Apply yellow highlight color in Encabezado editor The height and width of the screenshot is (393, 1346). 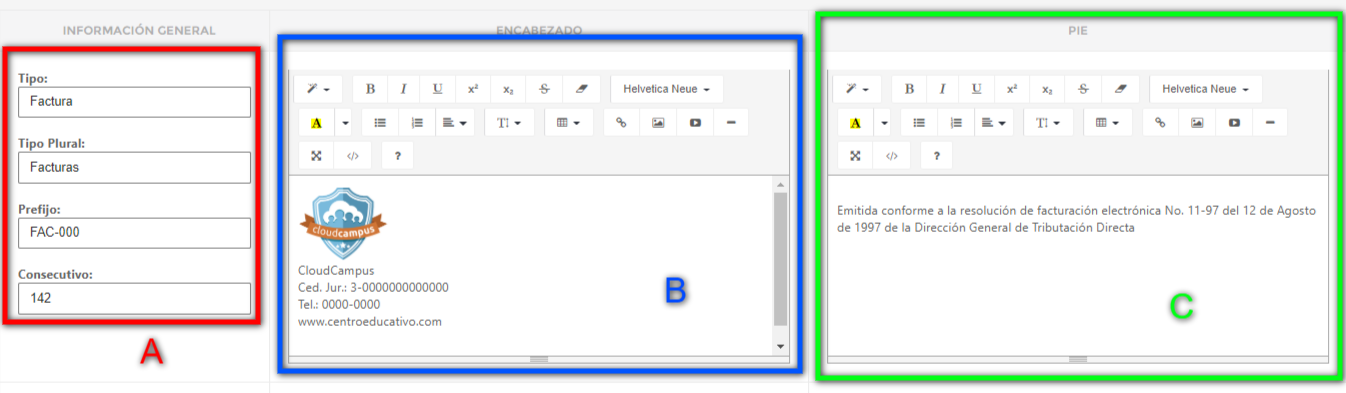316,122
